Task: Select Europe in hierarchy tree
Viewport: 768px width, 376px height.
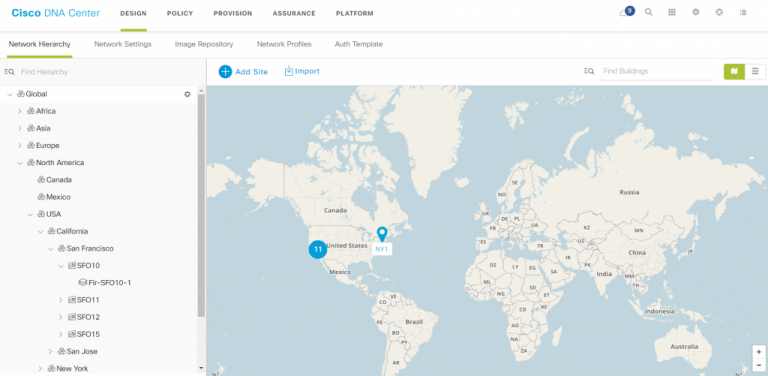Action: pyautogui.click(x=48, y=145)
